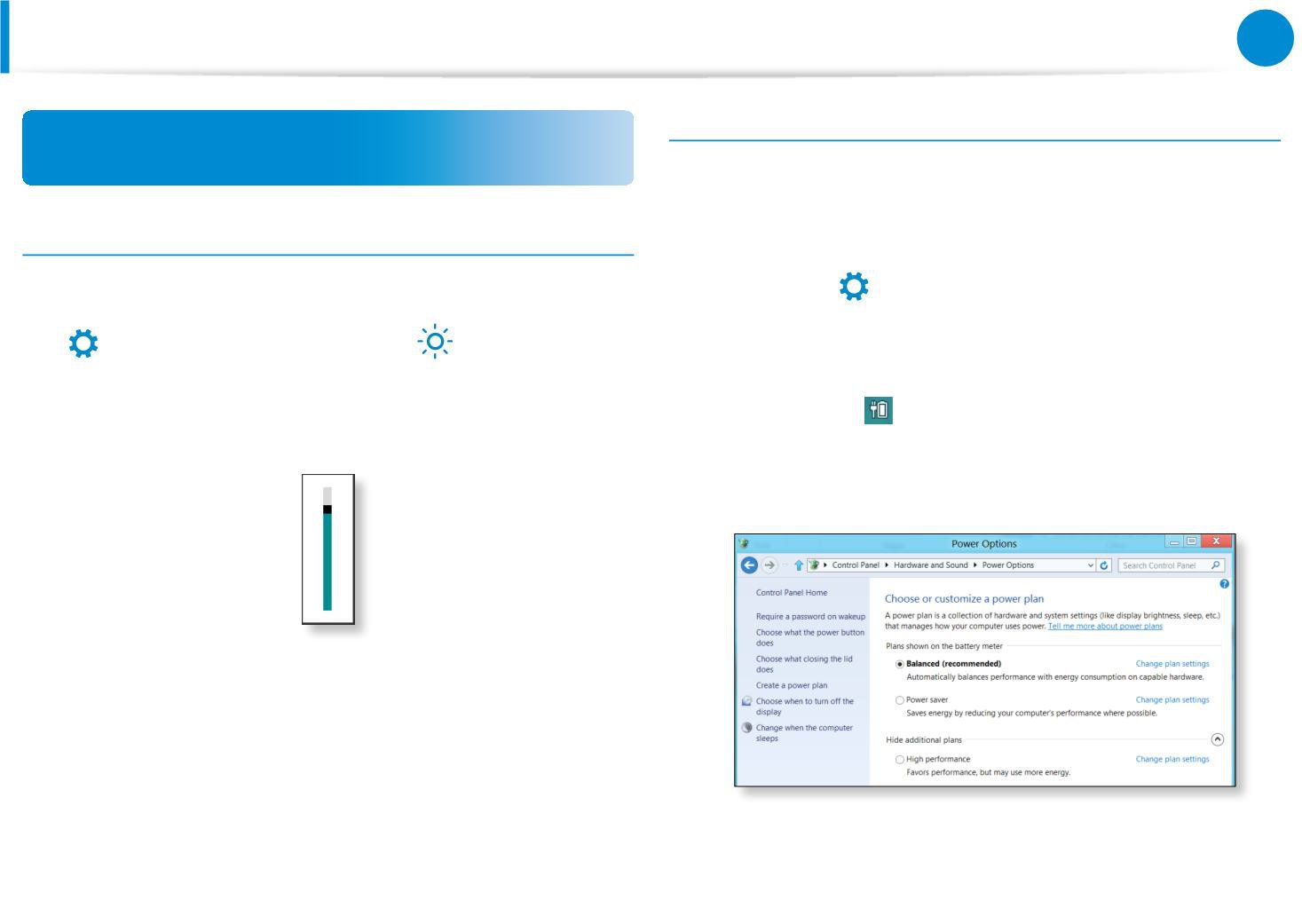Screen dimensions: 1302x924
Task: Click the gear icon above the battery plug icon
Action: point(854,287)
